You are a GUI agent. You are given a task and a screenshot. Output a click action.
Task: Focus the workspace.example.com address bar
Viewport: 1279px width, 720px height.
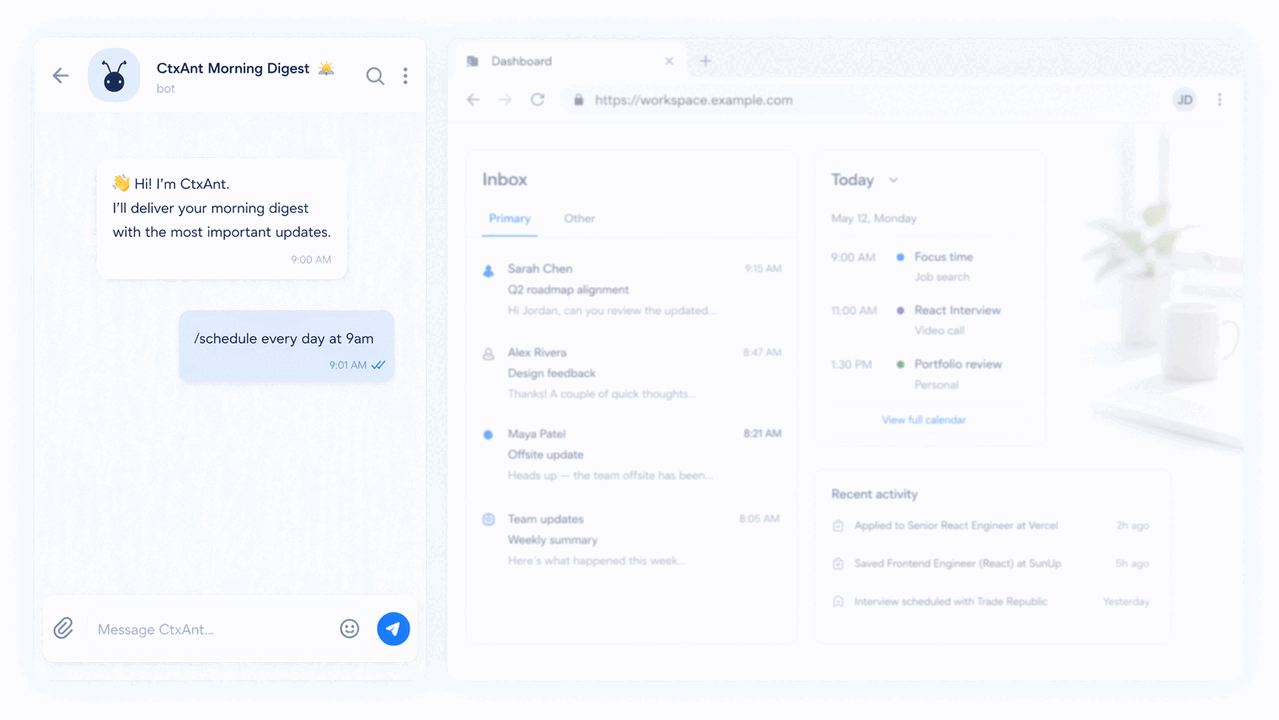[x=860, y=100]
